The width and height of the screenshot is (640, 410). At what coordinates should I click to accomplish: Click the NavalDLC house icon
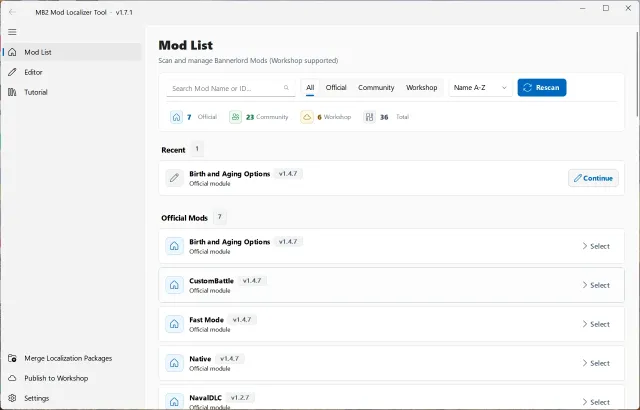click(174, 401)
